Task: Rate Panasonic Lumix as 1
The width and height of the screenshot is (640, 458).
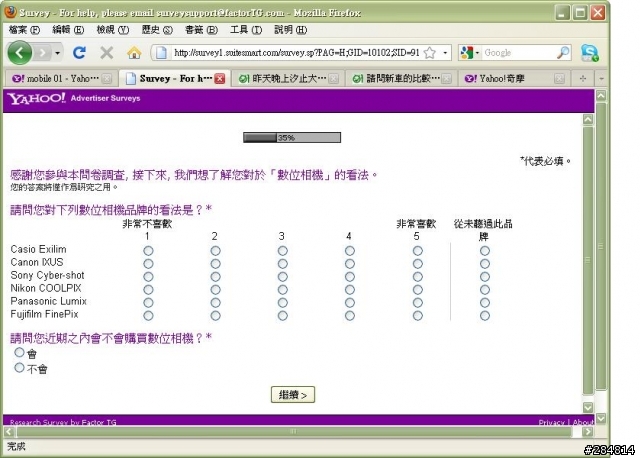Action: pyautogui.click(x=148, y=303)
